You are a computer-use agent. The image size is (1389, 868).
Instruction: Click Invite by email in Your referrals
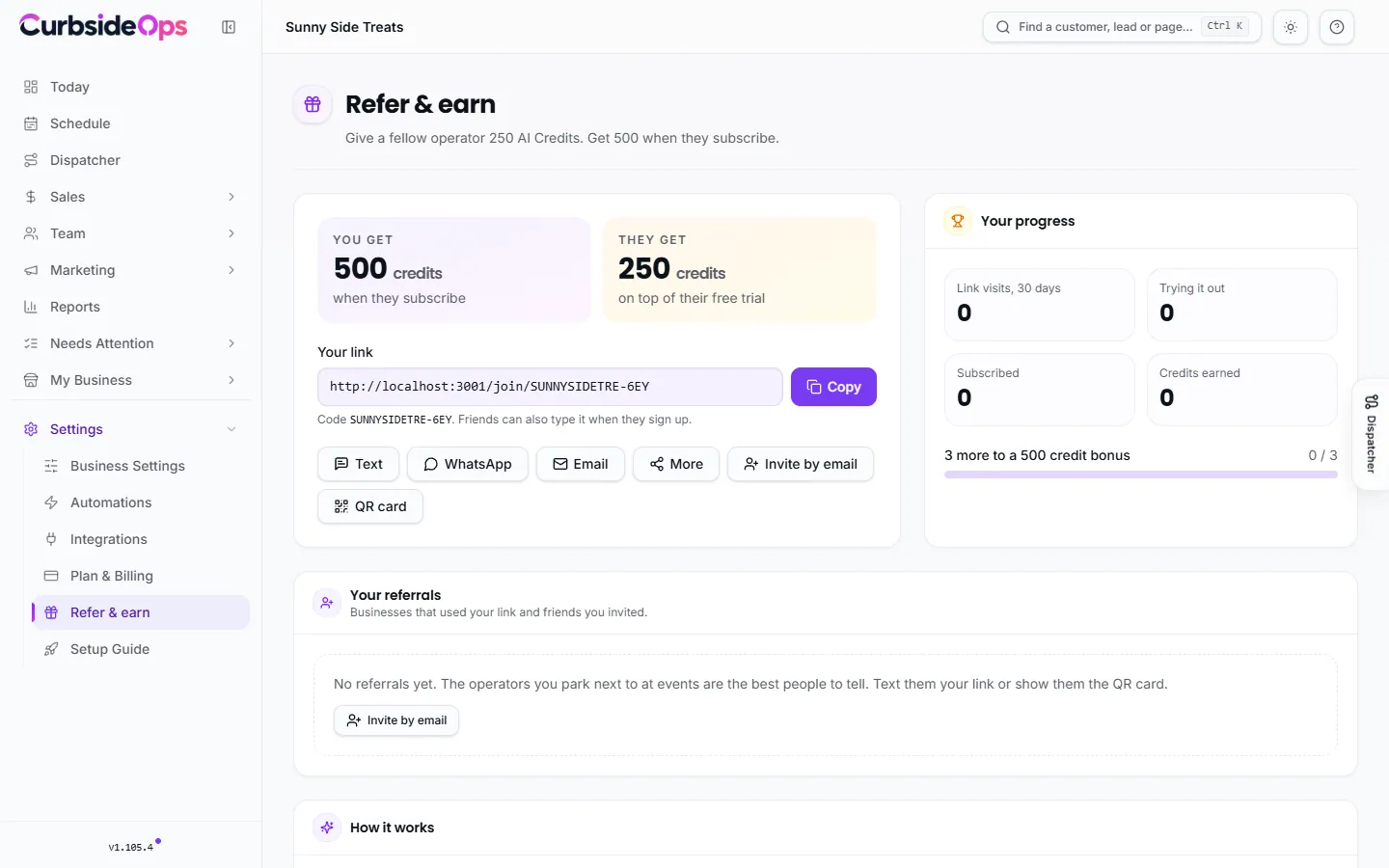(396, 720)
